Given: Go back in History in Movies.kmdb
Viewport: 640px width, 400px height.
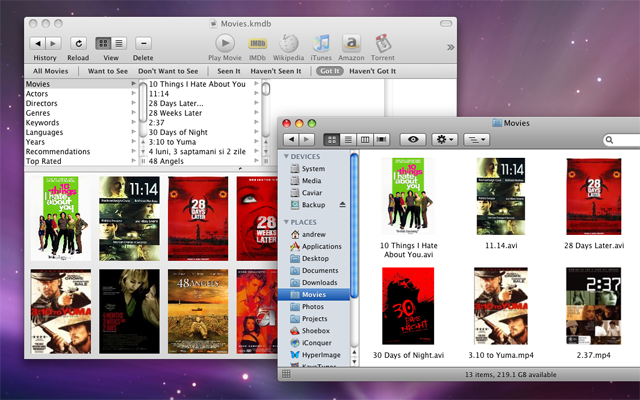Looking at the screenshot, I should point(38,43).
